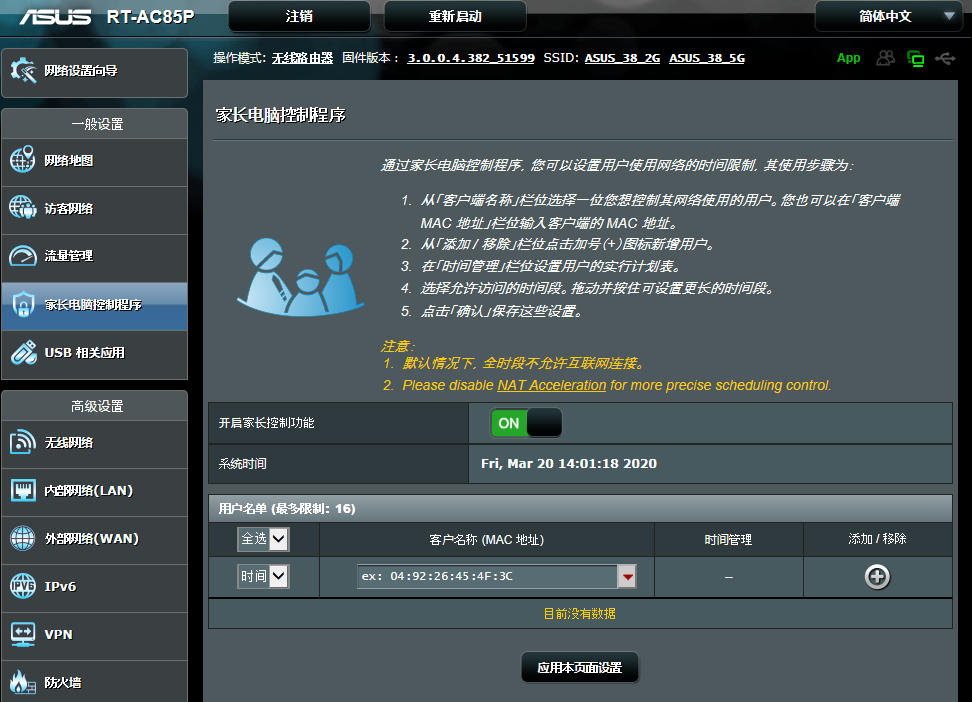Screen dimensions: 972x702
Task: Click the VPN monitor icon
Action: tap(23, 634)
